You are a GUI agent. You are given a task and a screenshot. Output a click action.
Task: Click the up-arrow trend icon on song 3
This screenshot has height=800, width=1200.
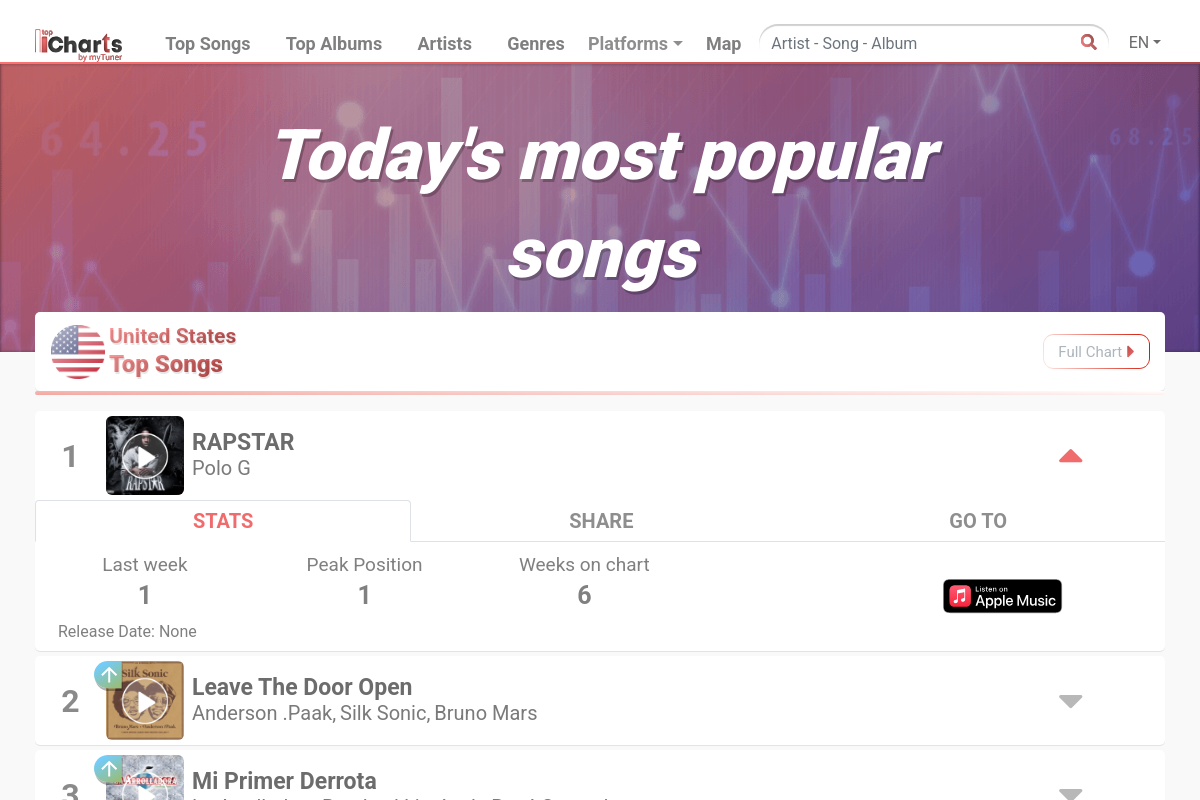(x=108, y=769)
